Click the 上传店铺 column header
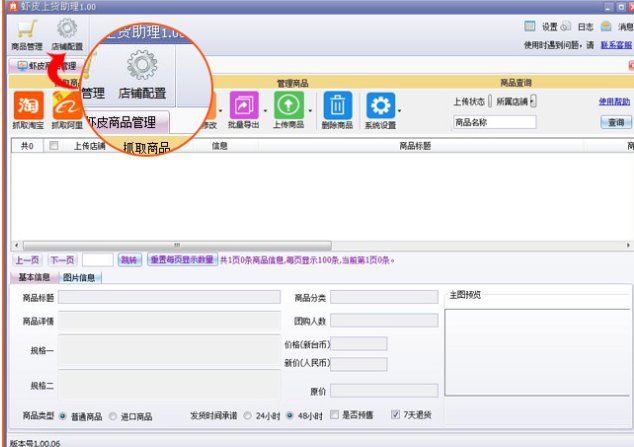 (89, 146)
